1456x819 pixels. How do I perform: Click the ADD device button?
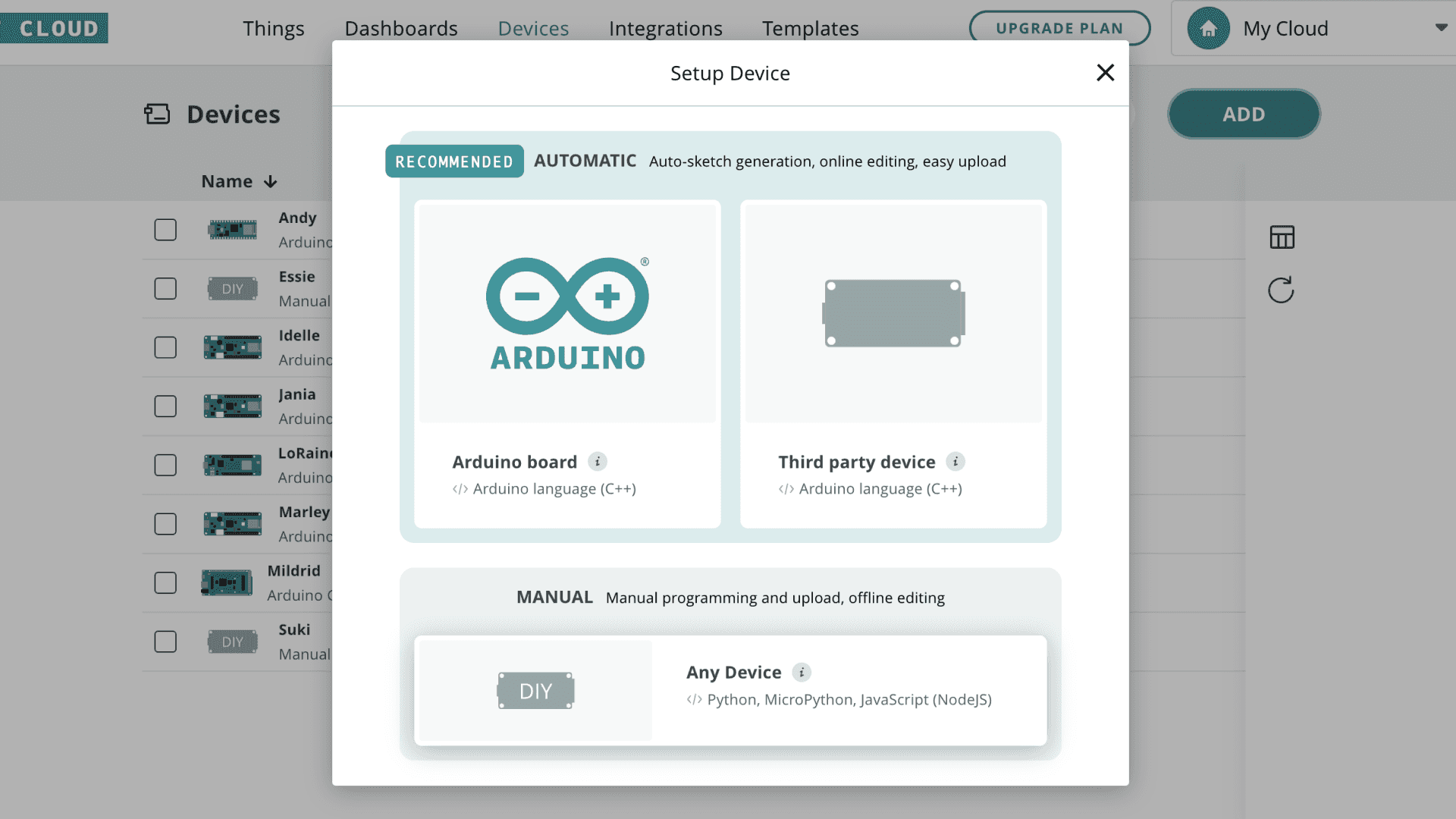pos(1243,115)
